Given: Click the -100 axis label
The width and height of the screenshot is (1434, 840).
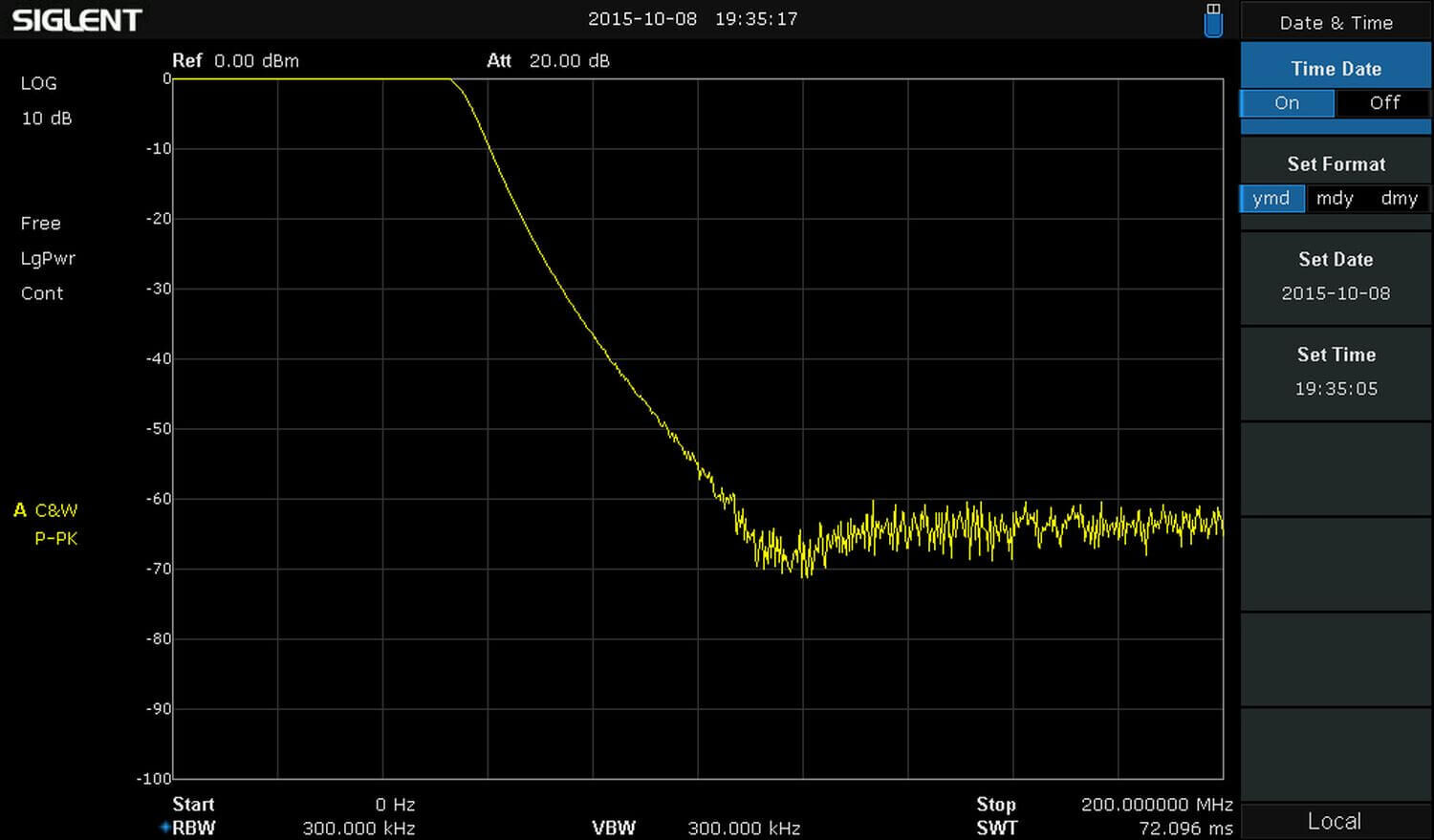Looking at the screenshot, I should 154,779.
